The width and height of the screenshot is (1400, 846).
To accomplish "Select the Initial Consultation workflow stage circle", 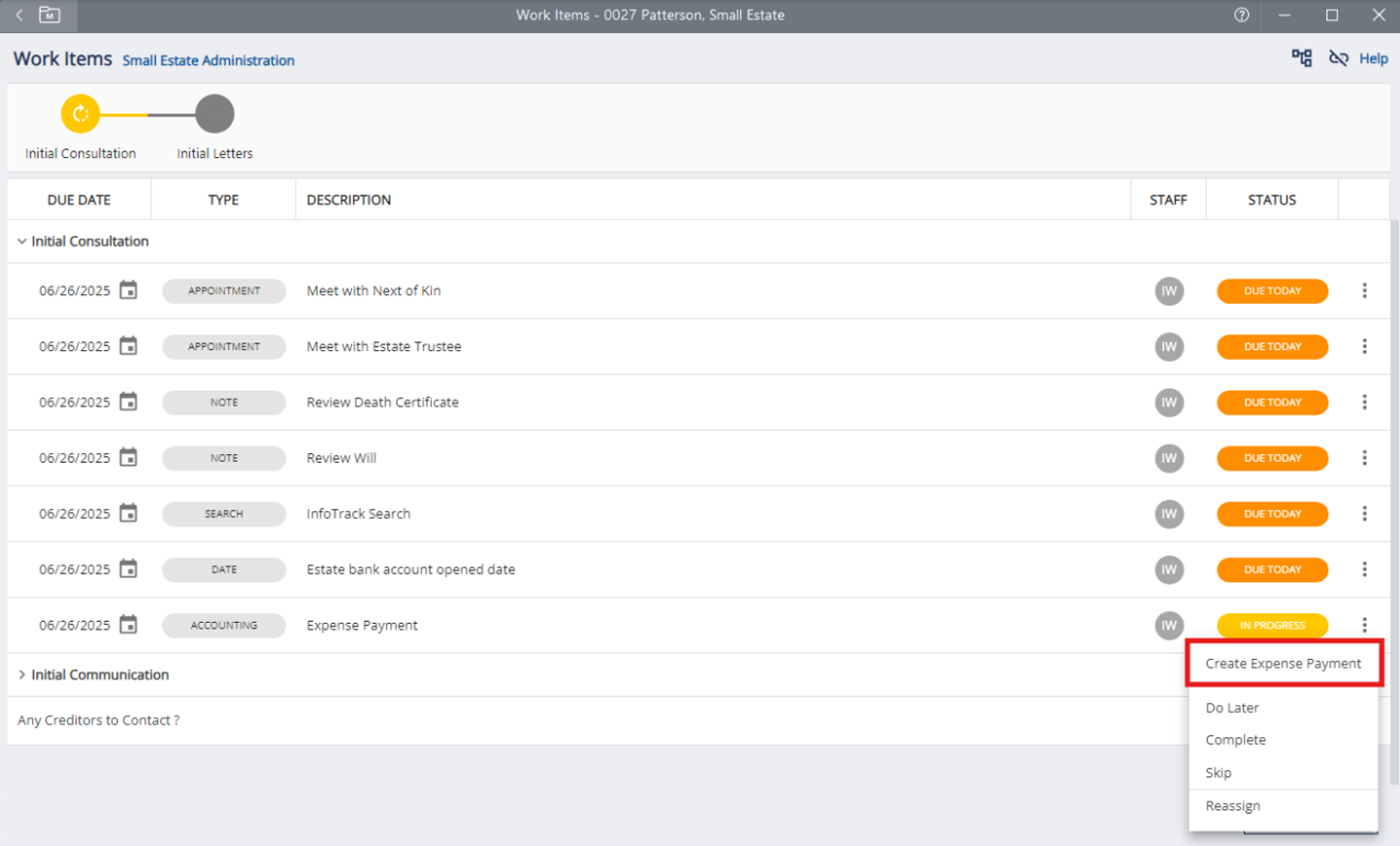I will 81,114.
